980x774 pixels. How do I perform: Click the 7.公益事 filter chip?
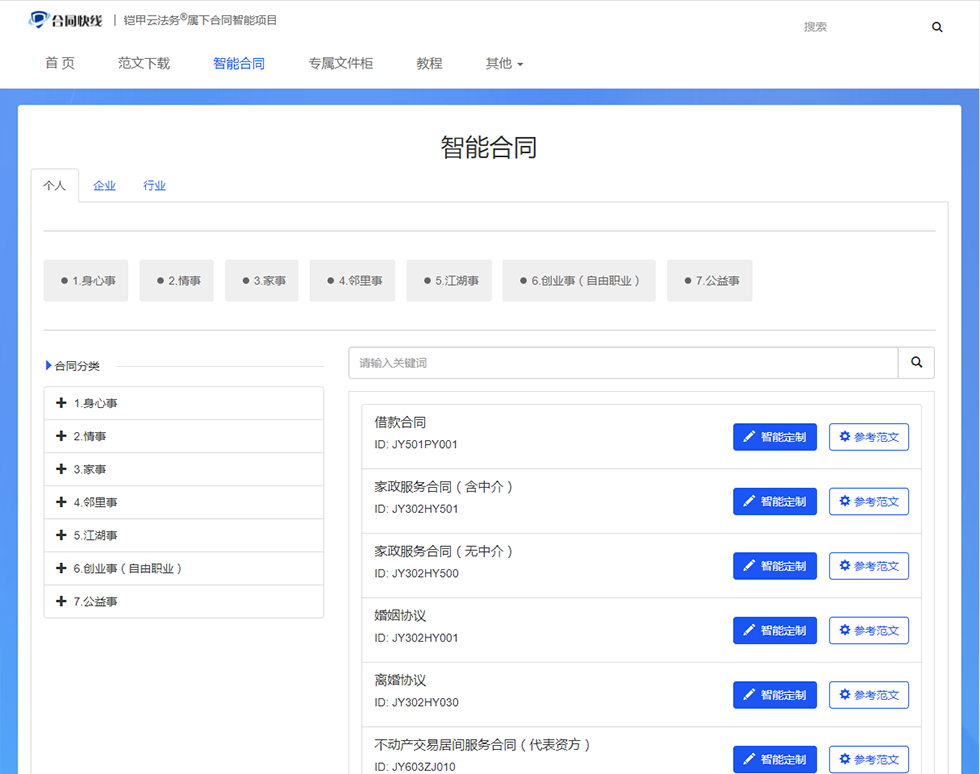coord(710,281)
